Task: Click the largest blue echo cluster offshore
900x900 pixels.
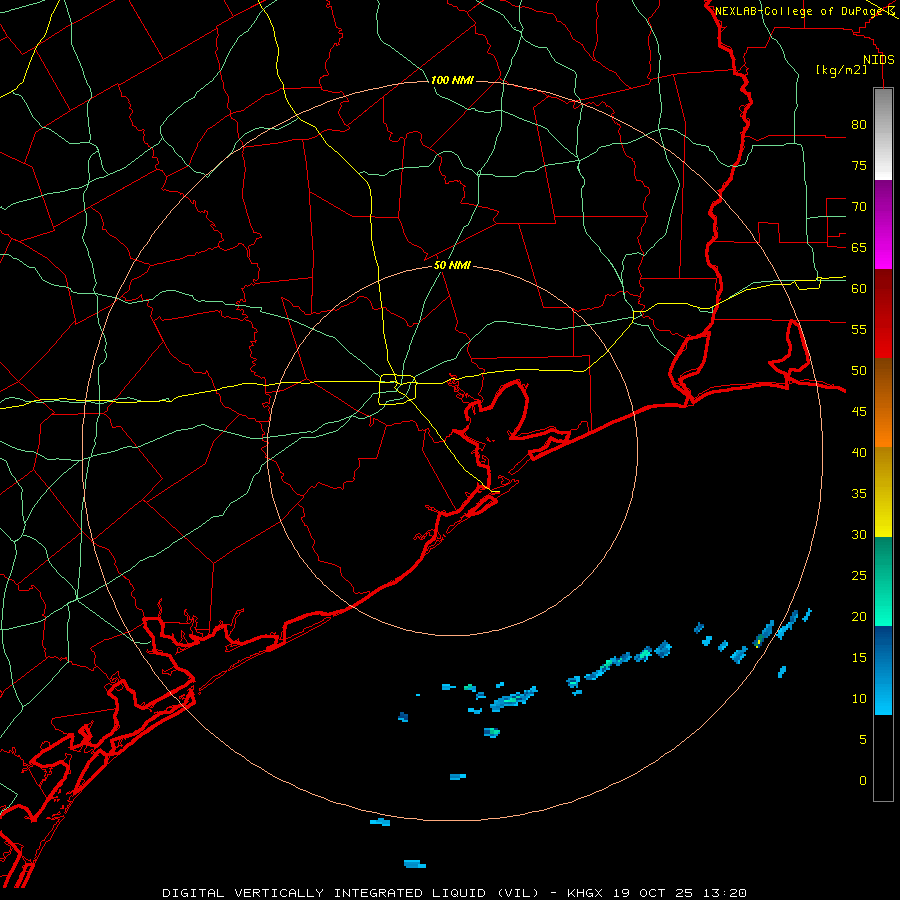Action: point(513,699)
